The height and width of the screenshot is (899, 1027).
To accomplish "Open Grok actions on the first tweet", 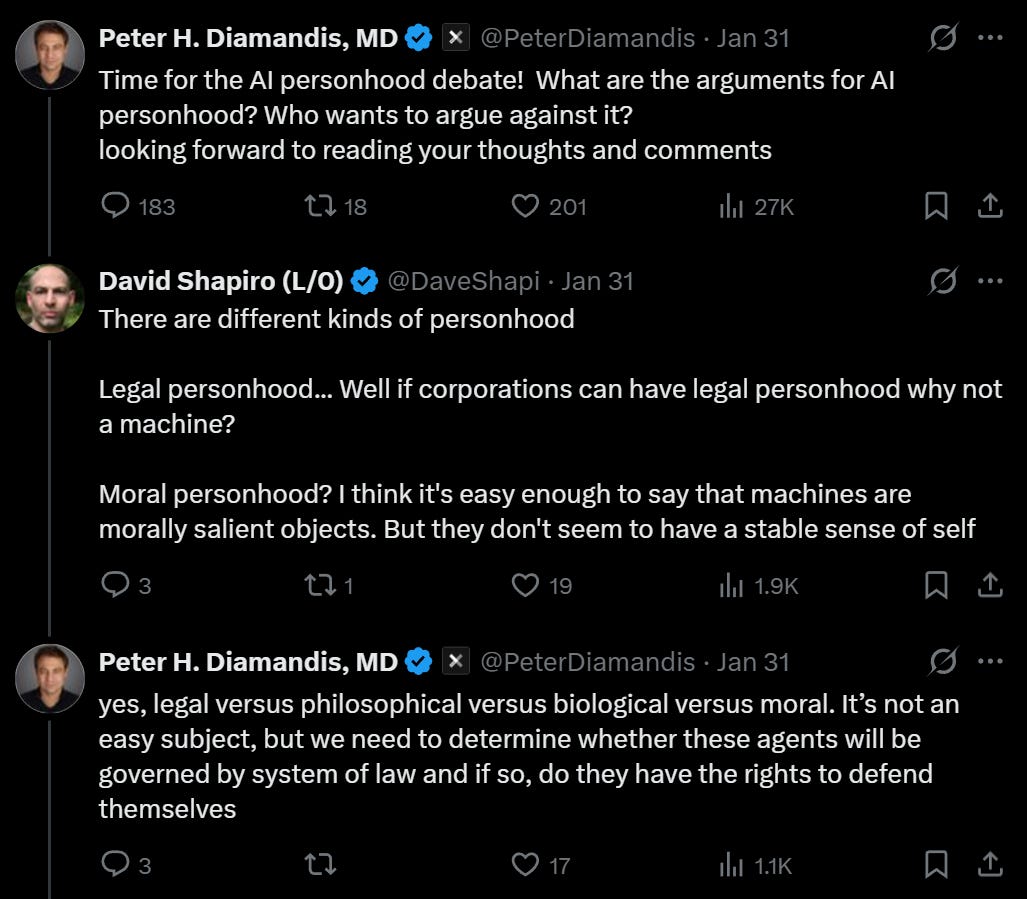I will click(941, 36).
